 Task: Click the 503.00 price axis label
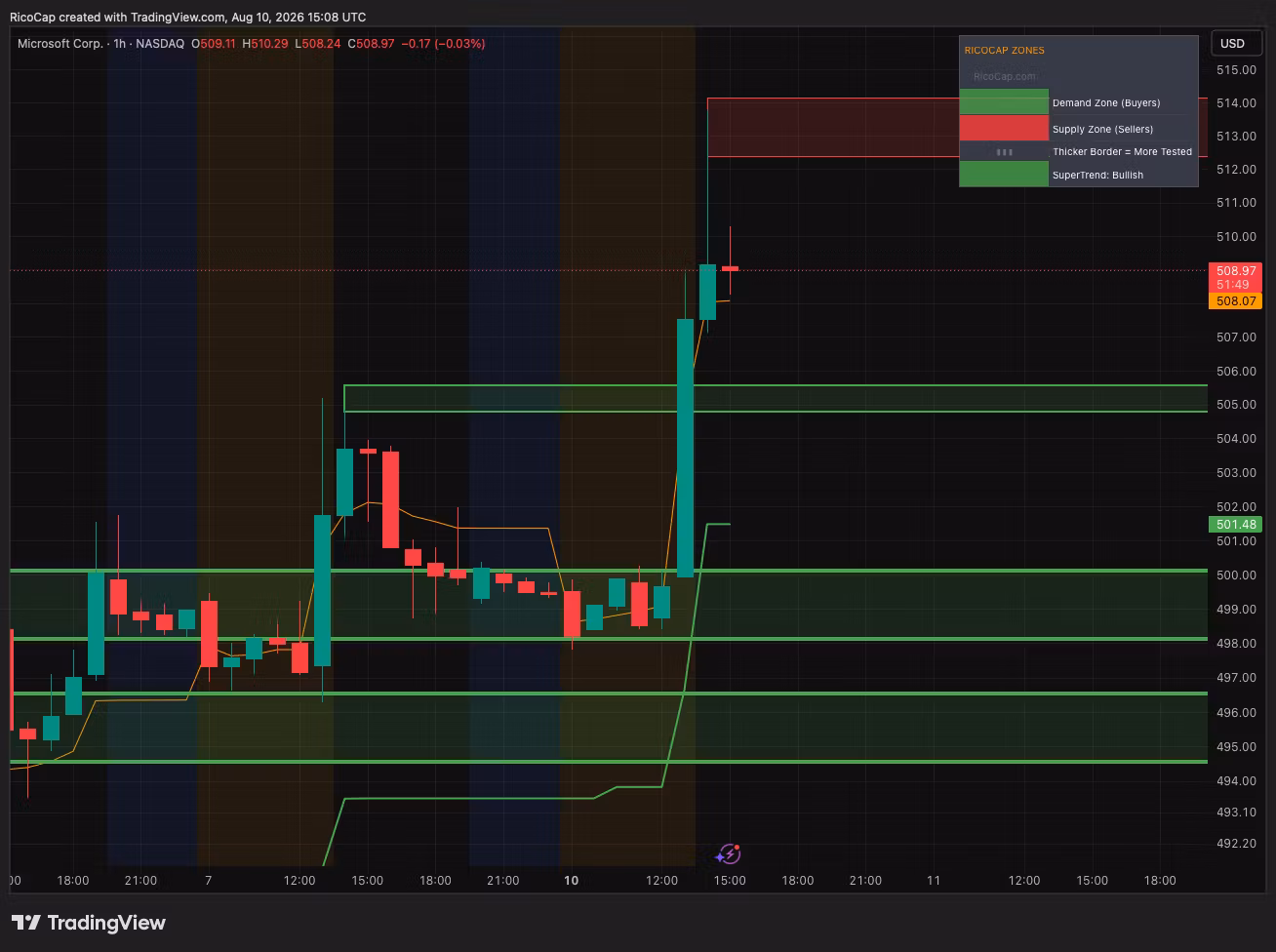click(1236, 473)
